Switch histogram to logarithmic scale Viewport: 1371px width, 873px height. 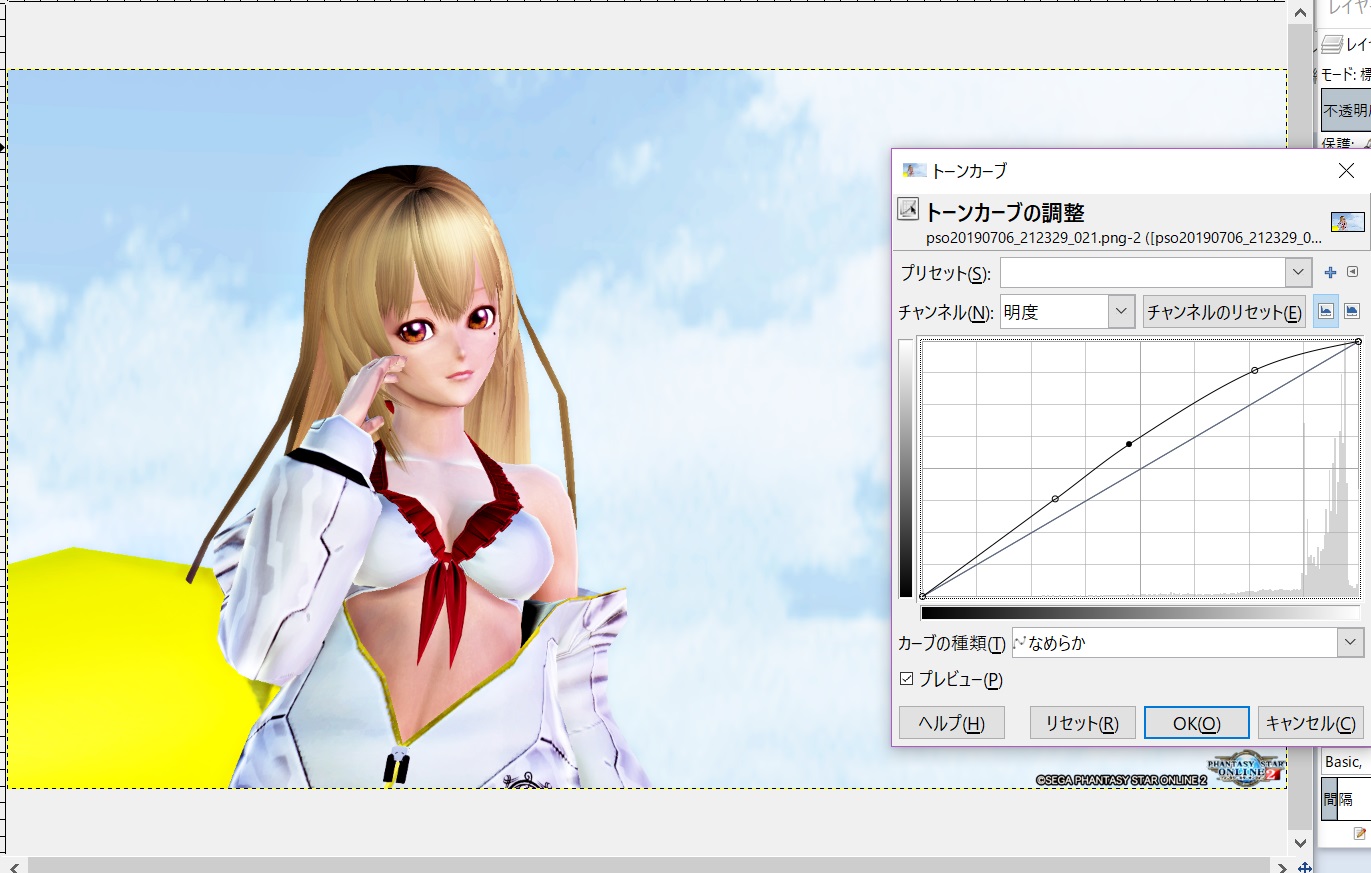[1351, 312]
